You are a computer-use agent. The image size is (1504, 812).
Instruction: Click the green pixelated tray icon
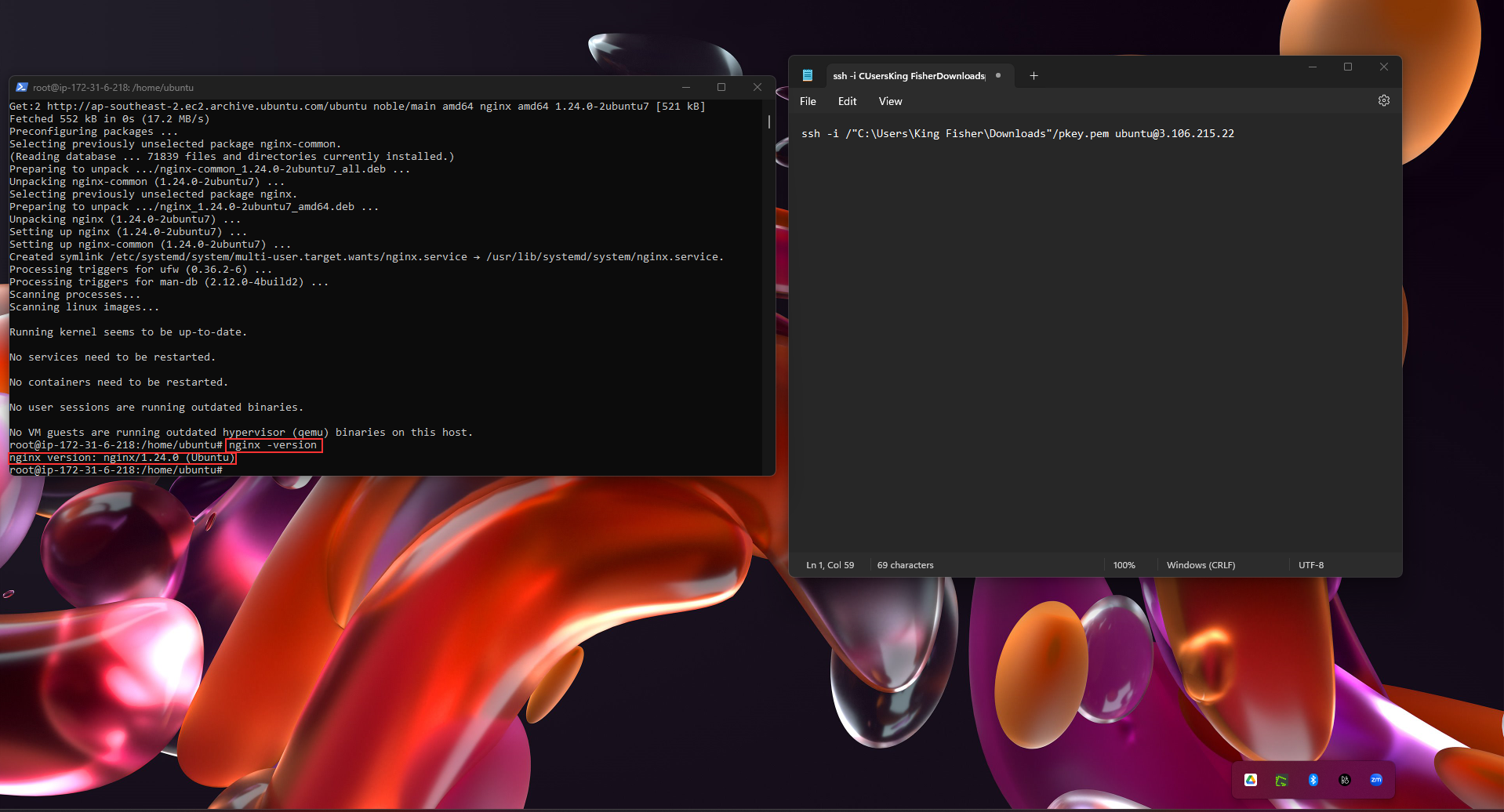pyautogui.click(x=1281, y=779)
